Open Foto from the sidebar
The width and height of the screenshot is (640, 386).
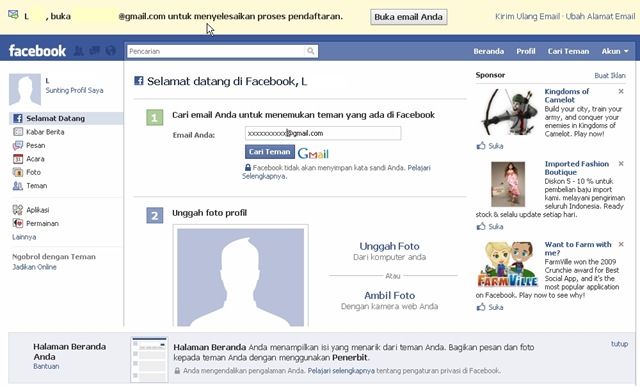click(x=33, y=172)
